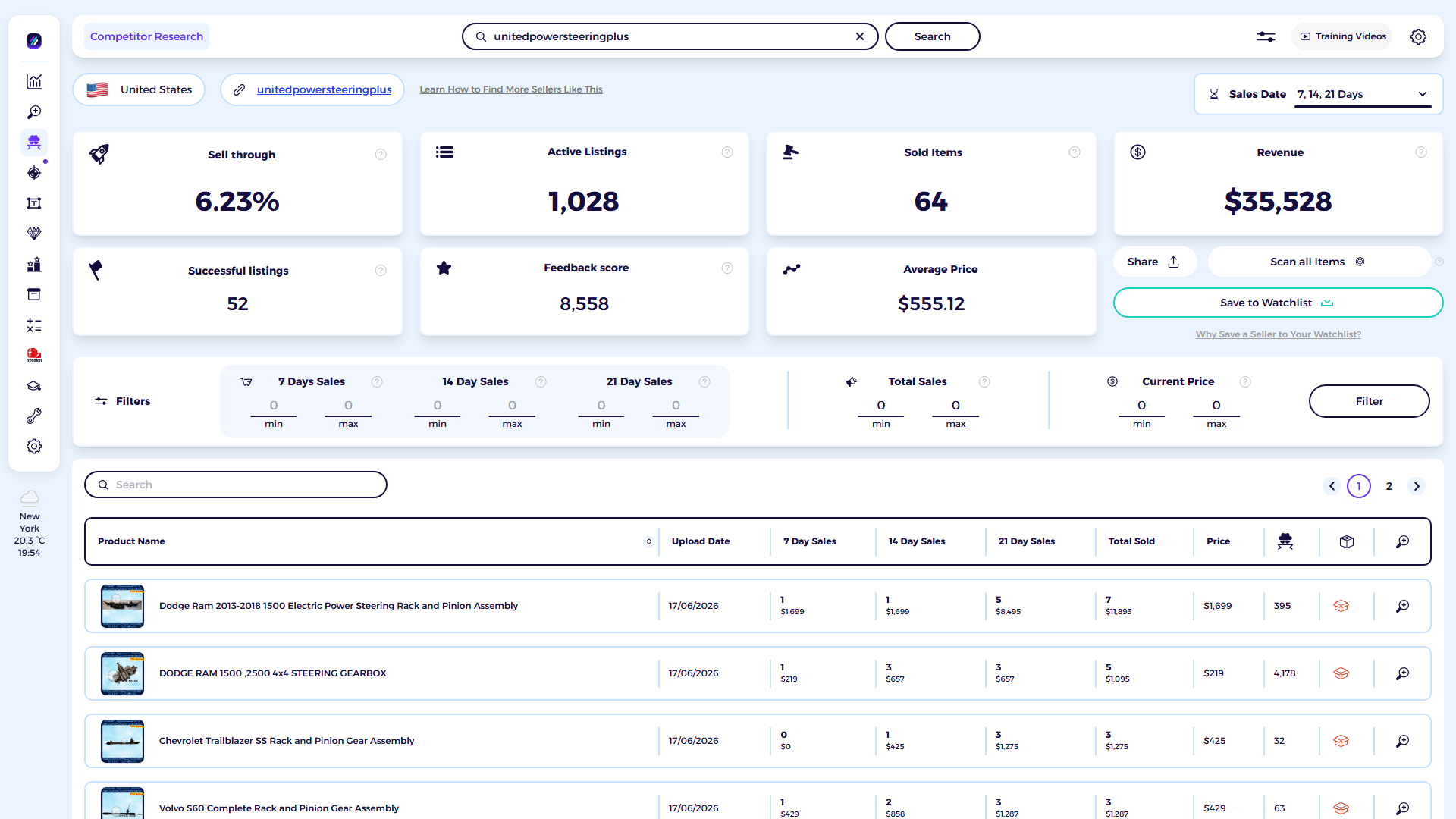The width and height of the screenshot is (1456, 819).
Task: Click the Current Price max field
Action: (x=1216, y=406)
